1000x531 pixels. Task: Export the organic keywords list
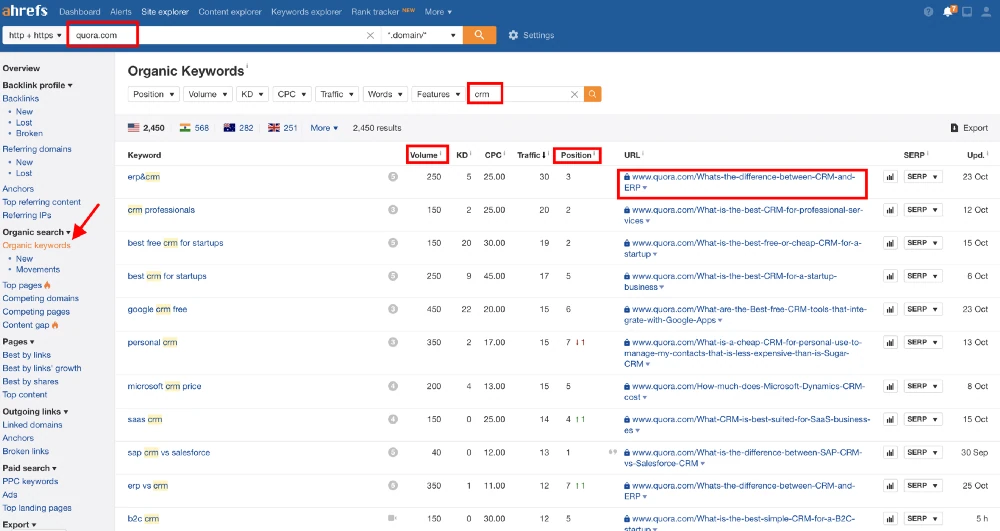pyautogui.click(x=969, y=127)
